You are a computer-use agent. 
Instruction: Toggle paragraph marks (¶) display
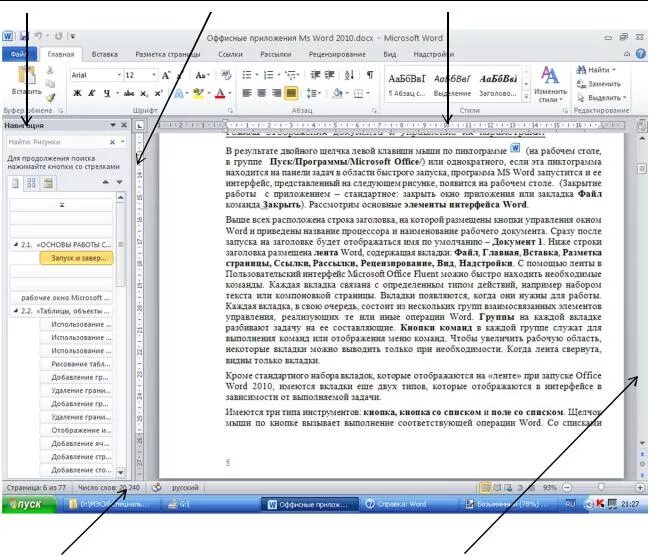(370, 75)
